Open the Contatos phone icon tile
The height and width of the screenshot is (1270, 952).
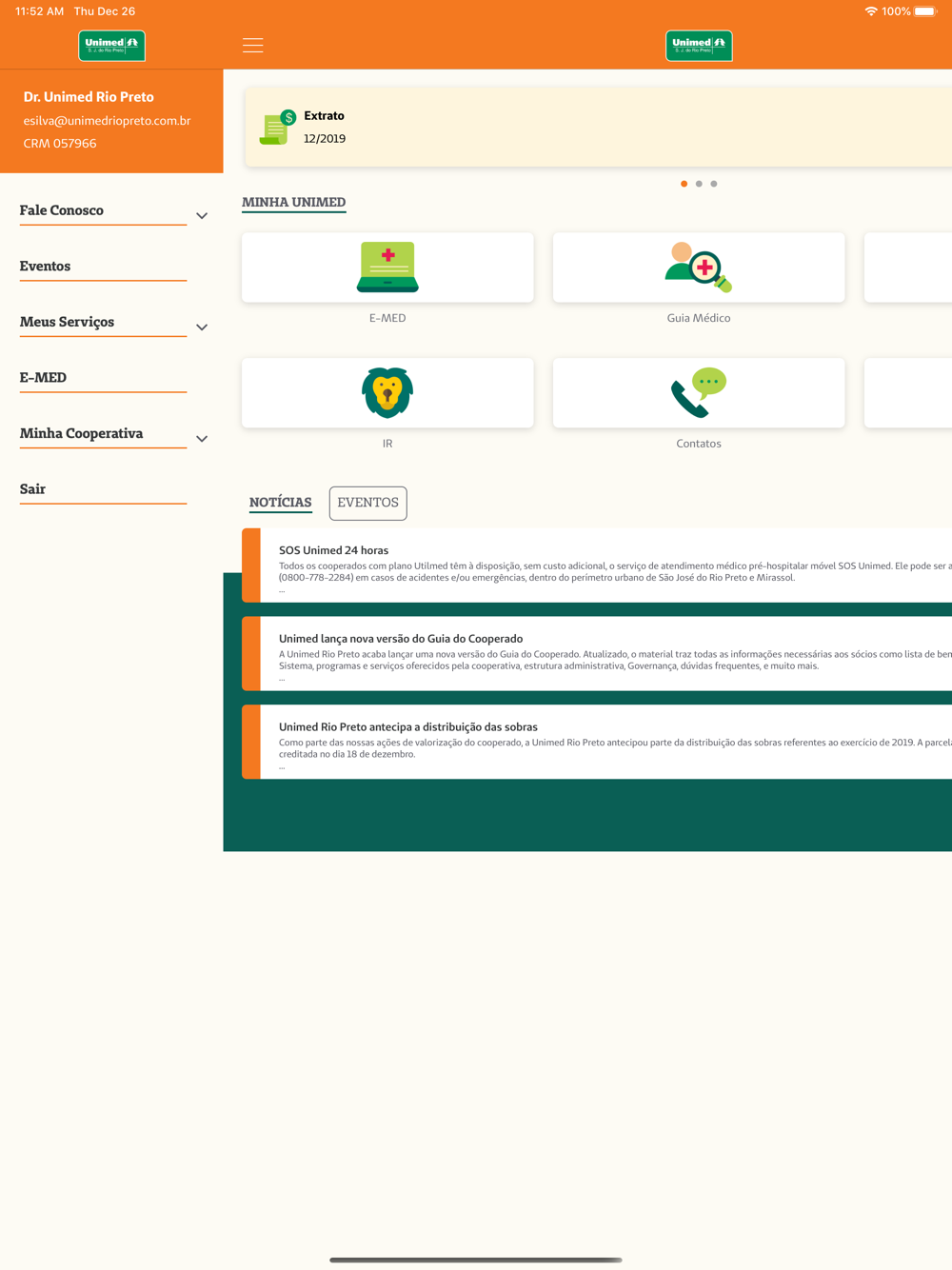tap(699, 393)
